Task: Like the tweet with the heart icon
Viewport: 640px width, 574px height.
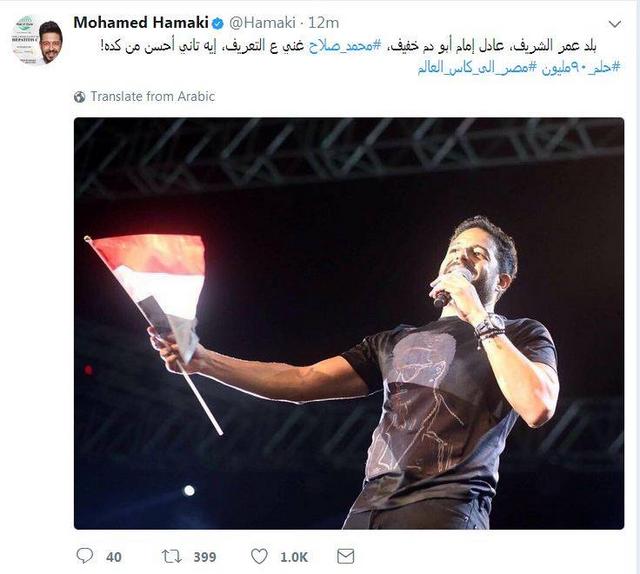Action: point(259,556)
